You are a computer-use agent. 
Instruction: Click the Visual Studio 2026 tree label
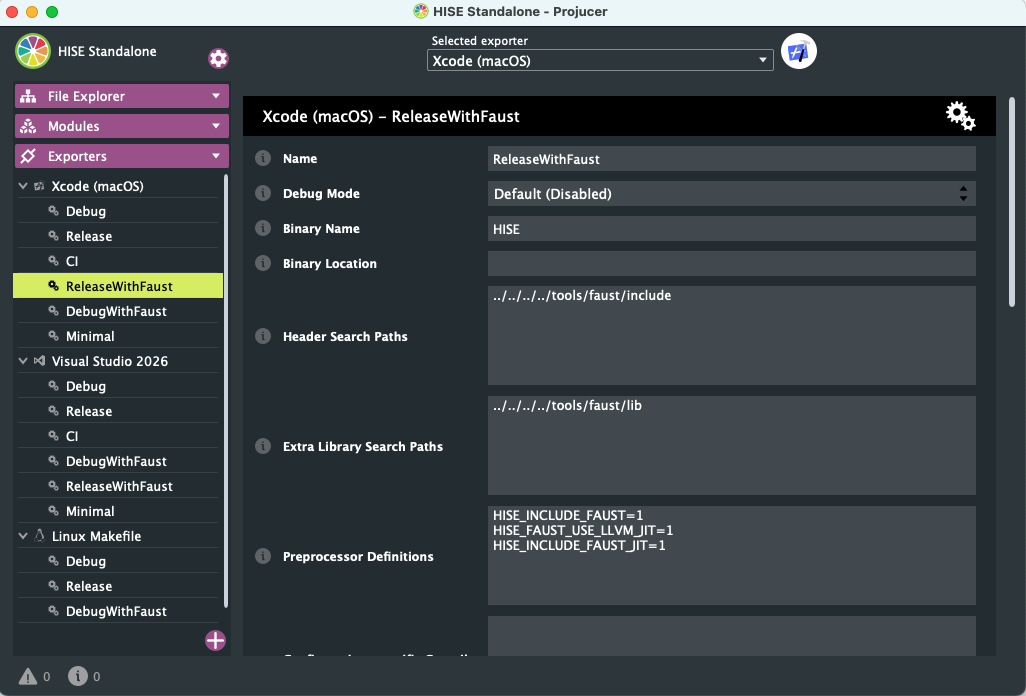pyautogui.click(x=110, y=361)
